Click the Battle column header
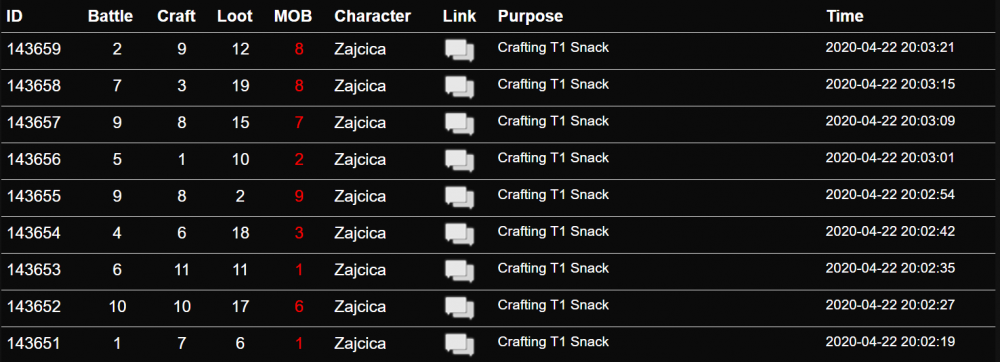Image resolution: width=1000 pixels, height=362 pixels. click(110, 17)
